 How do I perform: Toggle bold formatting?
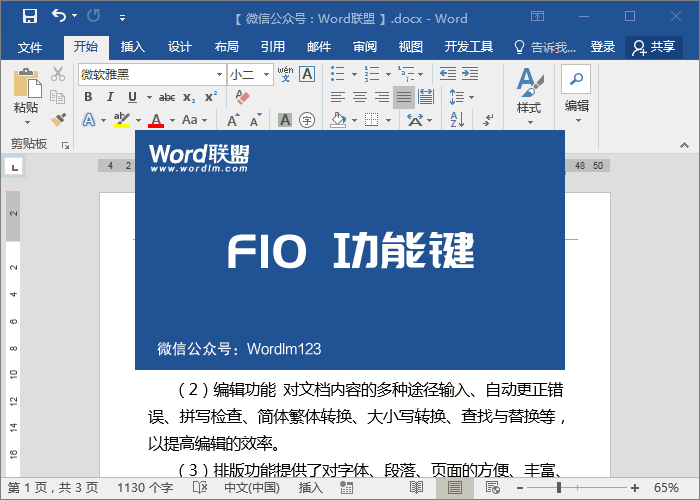click(x=88, y=97)
